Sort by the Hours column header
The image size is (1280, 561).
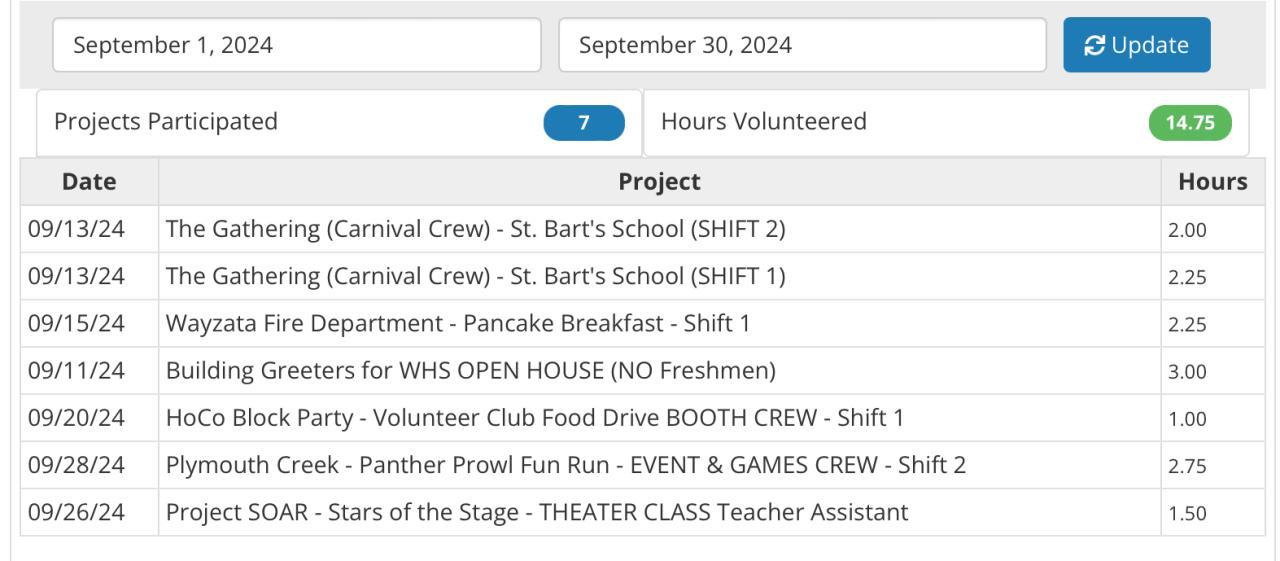click(1213, 182)
